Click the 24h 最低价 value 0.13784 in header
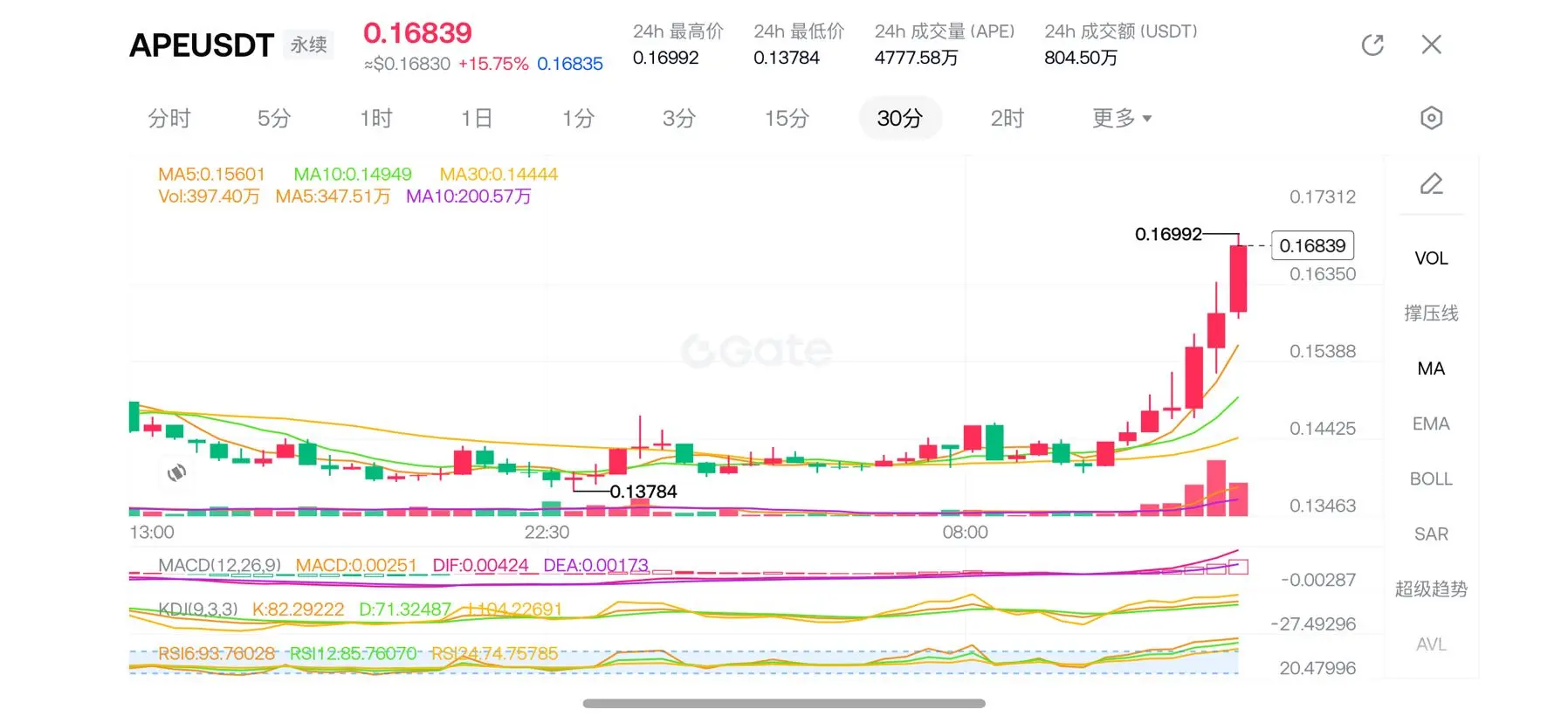 [x=787, y=58]
